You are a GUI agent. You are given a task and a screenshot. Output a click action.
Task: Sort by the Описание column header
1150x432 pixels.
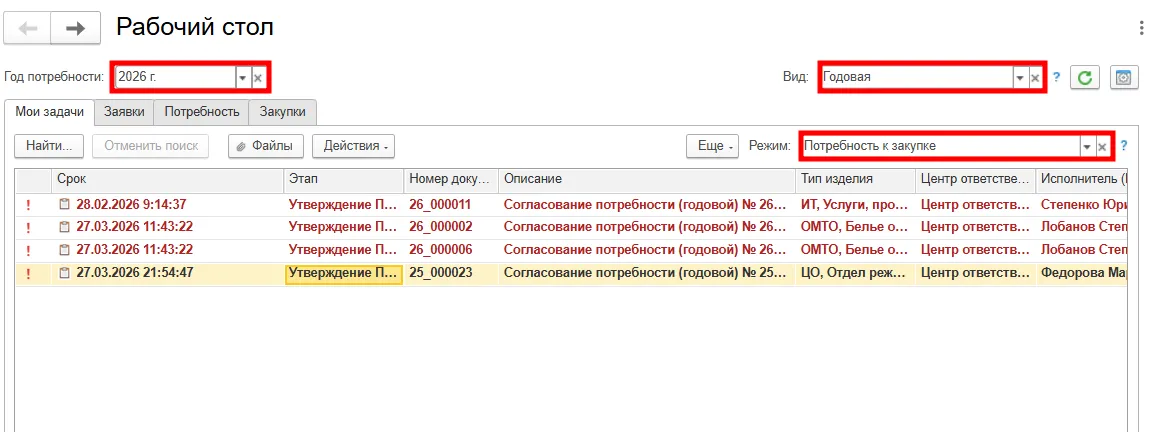click(647, 179)
